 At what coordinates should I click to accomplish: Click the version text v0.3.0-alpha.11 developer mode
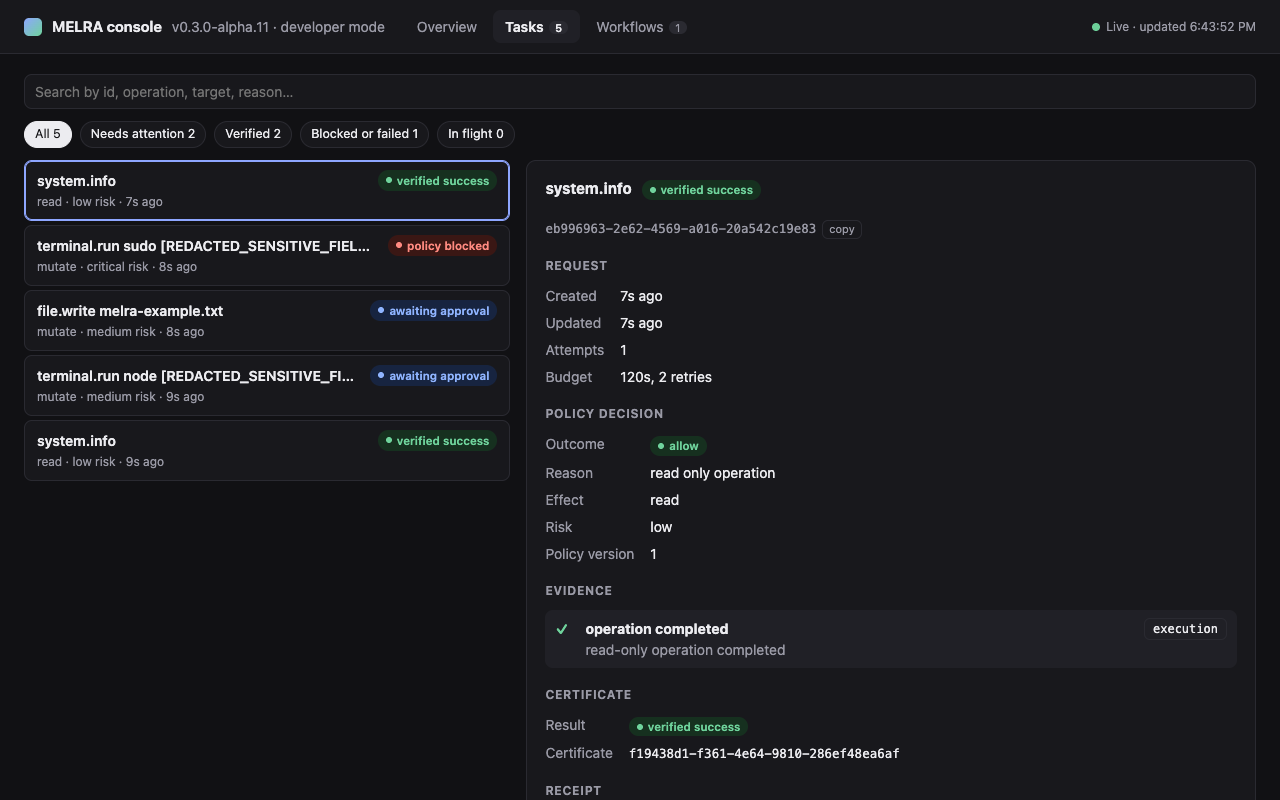click(278, 27)
